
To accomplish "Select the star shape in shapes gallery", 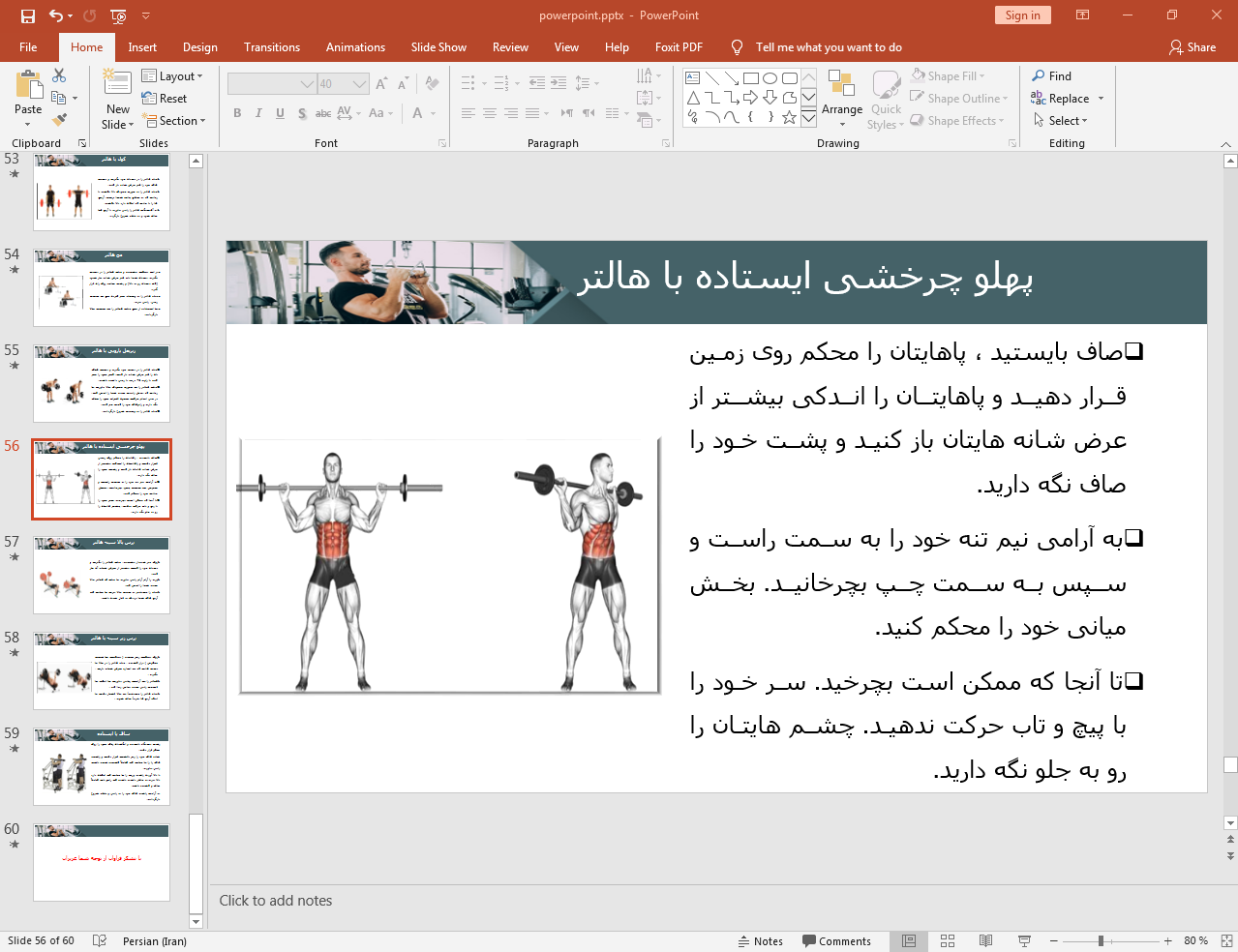I will [789, 117].
